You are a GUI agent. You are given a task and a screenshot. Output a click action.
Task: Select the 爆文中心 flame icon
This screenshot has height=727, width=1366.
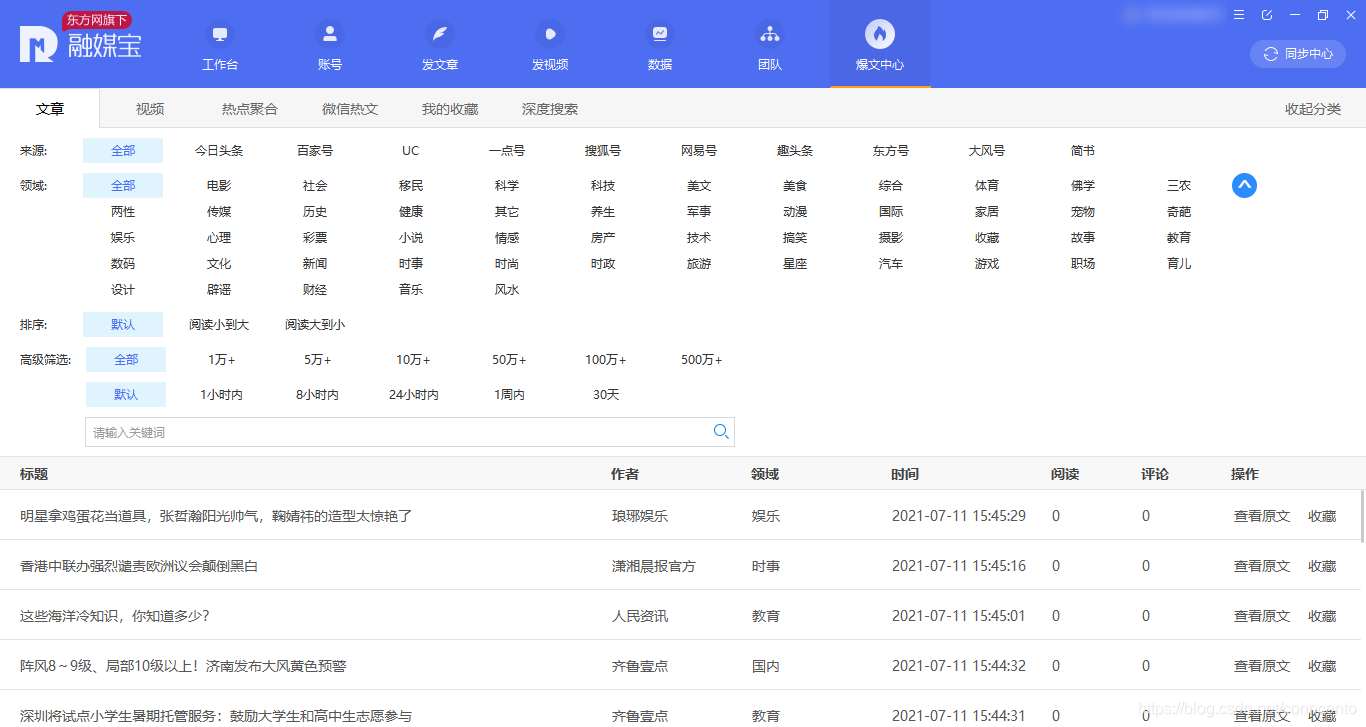880,34
